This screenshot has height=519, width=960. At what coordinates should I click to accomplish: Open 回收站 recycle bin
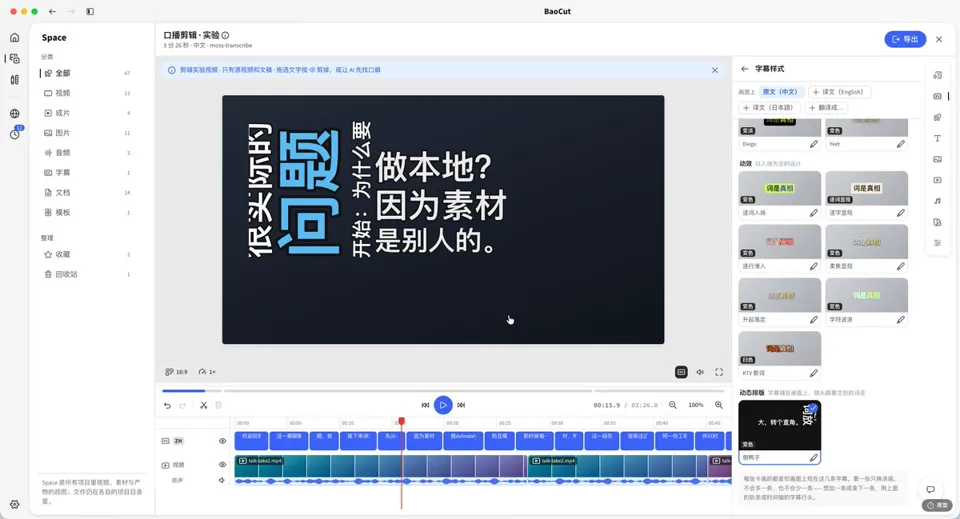click(87, 274)
